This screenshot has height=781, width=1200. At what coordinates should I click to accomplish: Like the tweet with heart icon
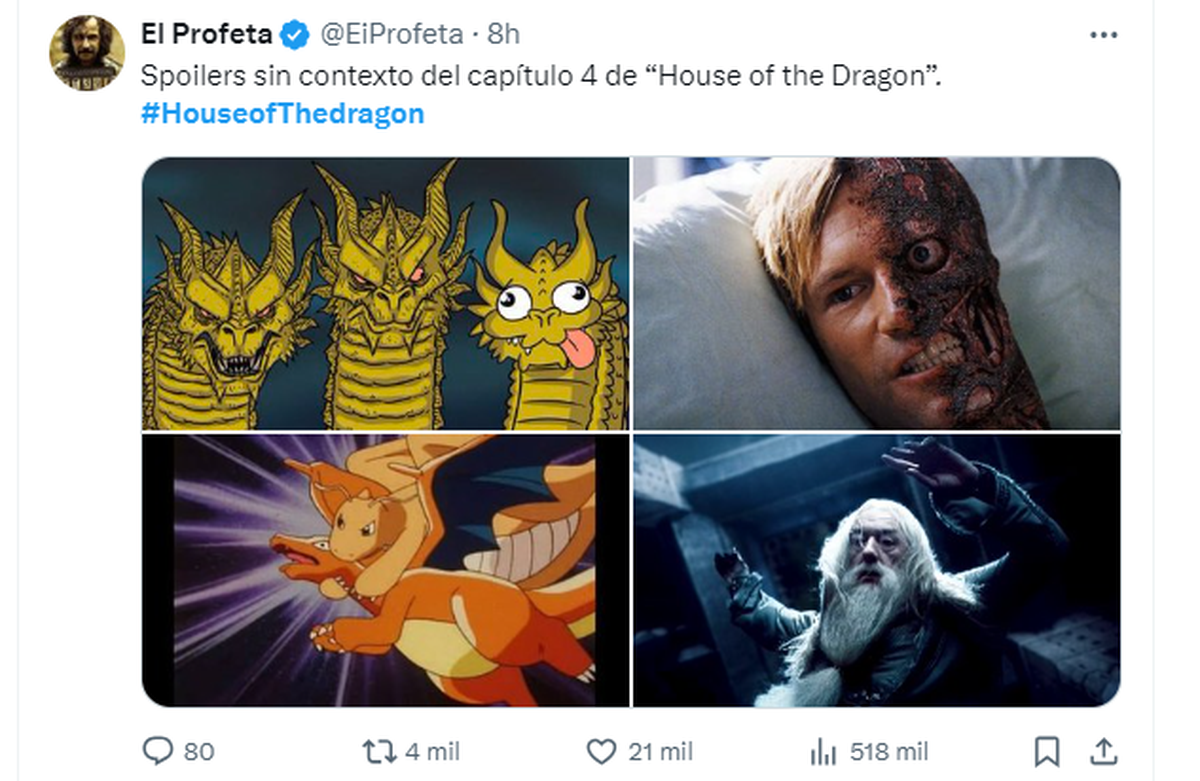pos(600,750)
